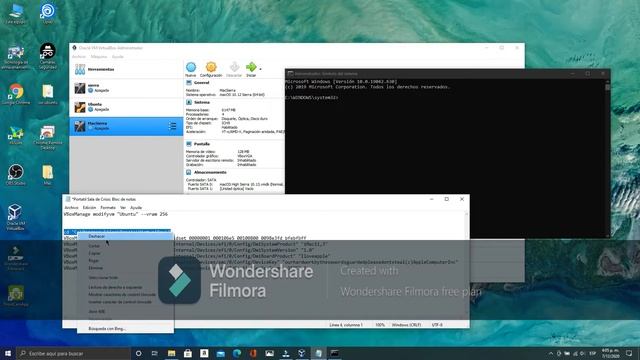Viewport: 640px width, 360px height.
Task: Choose Deshacer in the context menu
Action: pos(125,236)
